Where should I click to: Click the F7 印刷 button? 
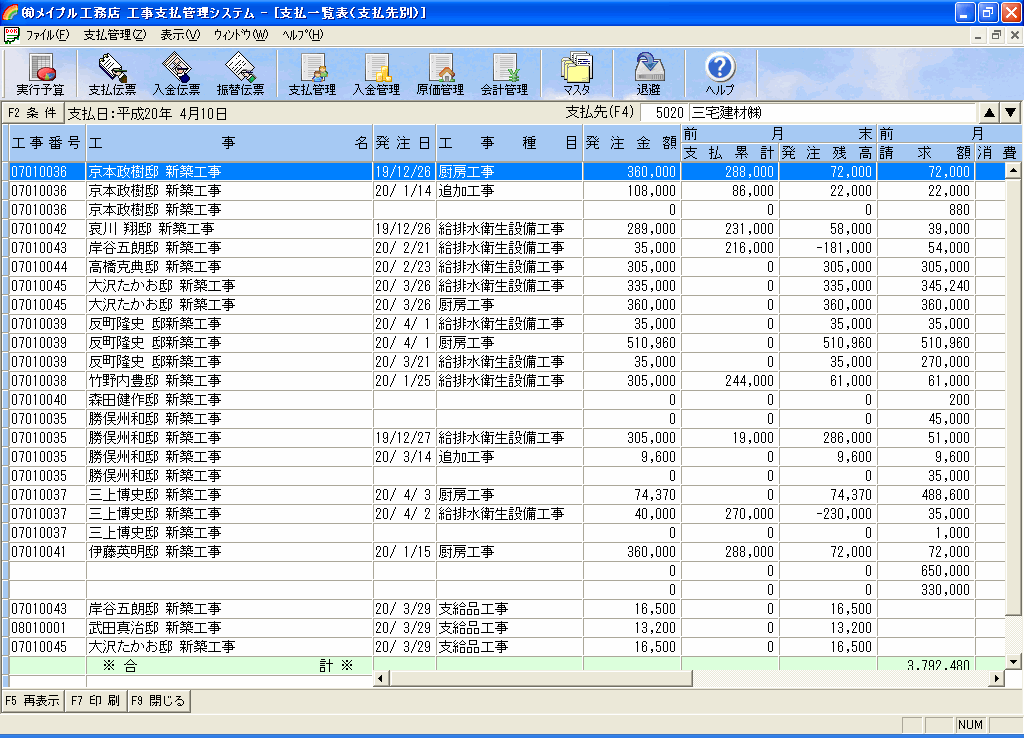point(96,701)
